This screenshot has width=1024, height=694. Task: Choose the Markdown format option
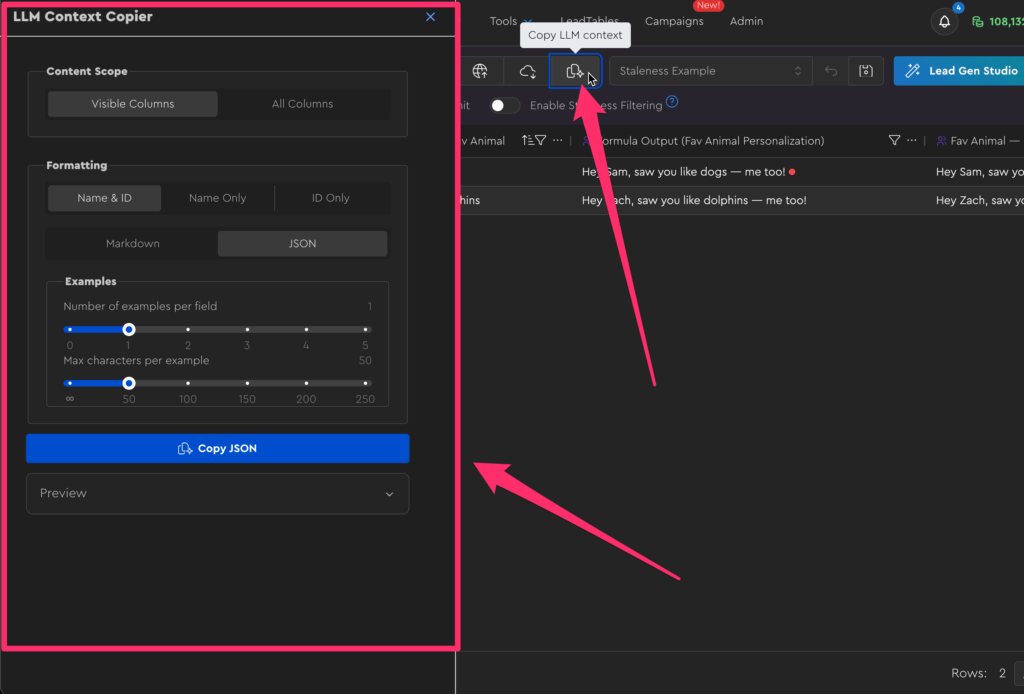[133, 244]
